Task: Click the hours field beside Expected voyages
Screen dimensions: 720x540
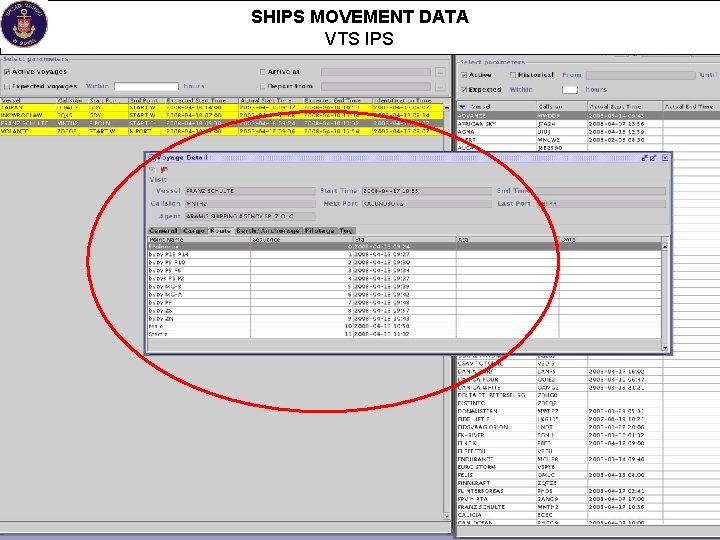Action: [146, 86]
